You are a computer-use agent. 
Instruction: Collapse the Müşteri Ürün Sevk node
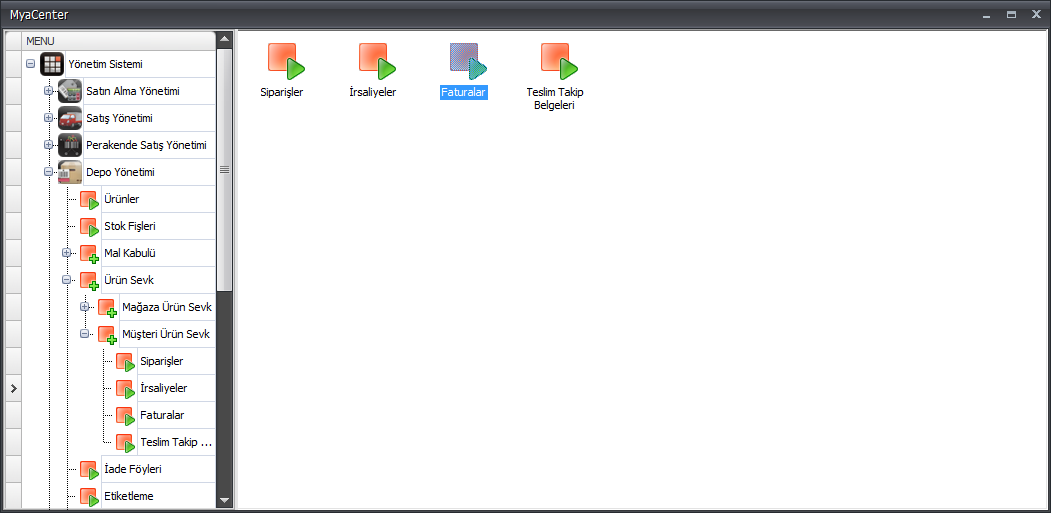click(x=84, y=334)
